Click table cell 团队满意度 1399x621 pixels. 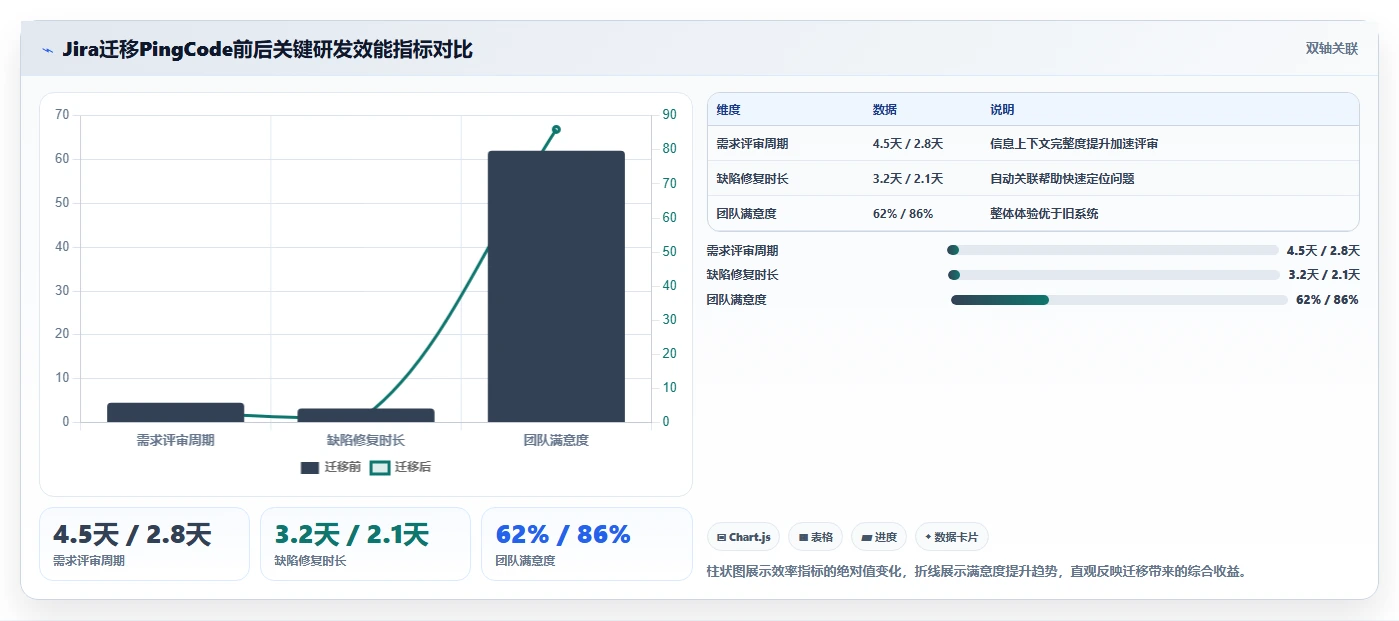pyautogui.click(x=747, y=214)
